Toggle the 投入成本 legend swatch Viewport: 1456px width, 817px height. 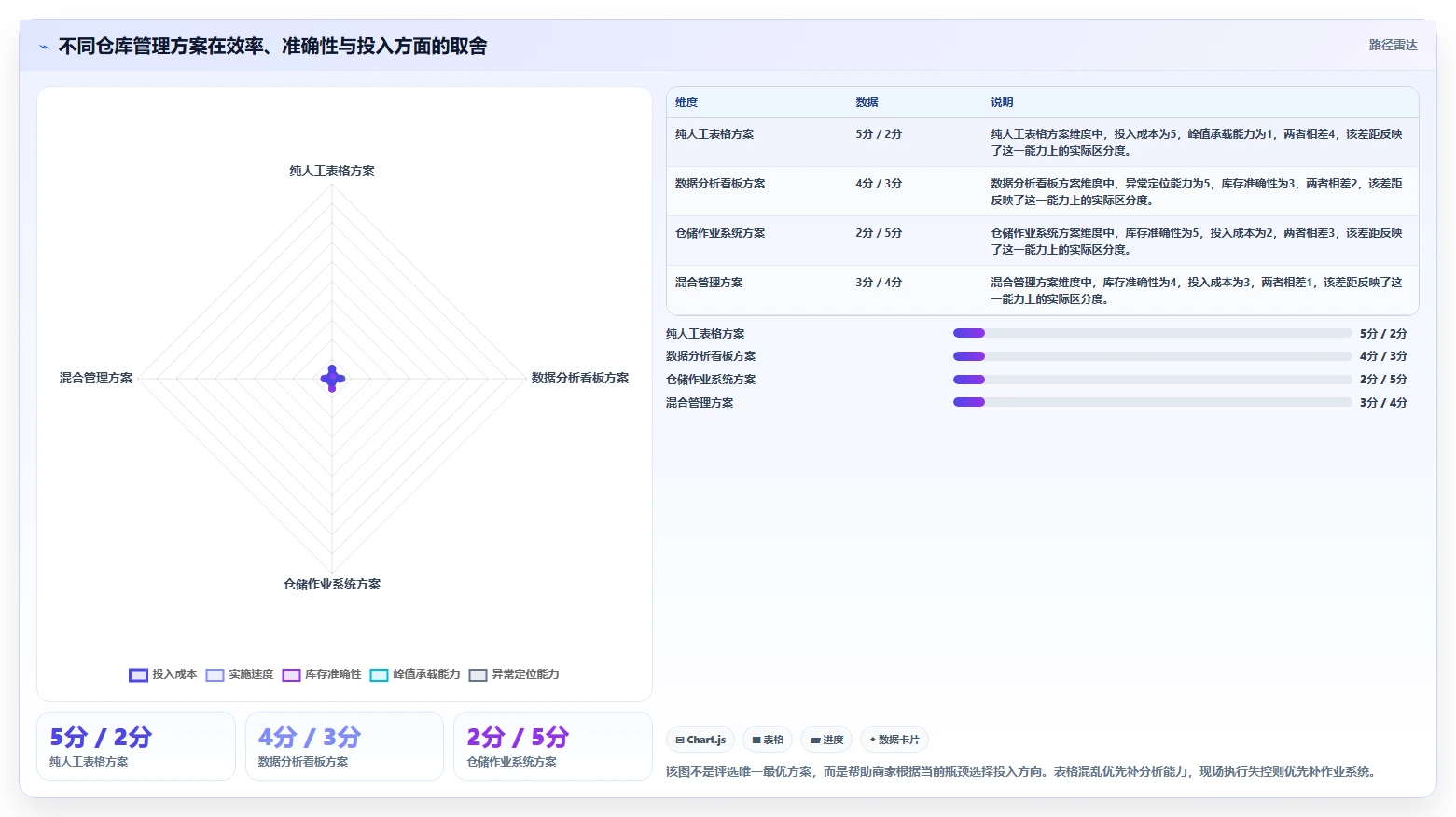138,674
